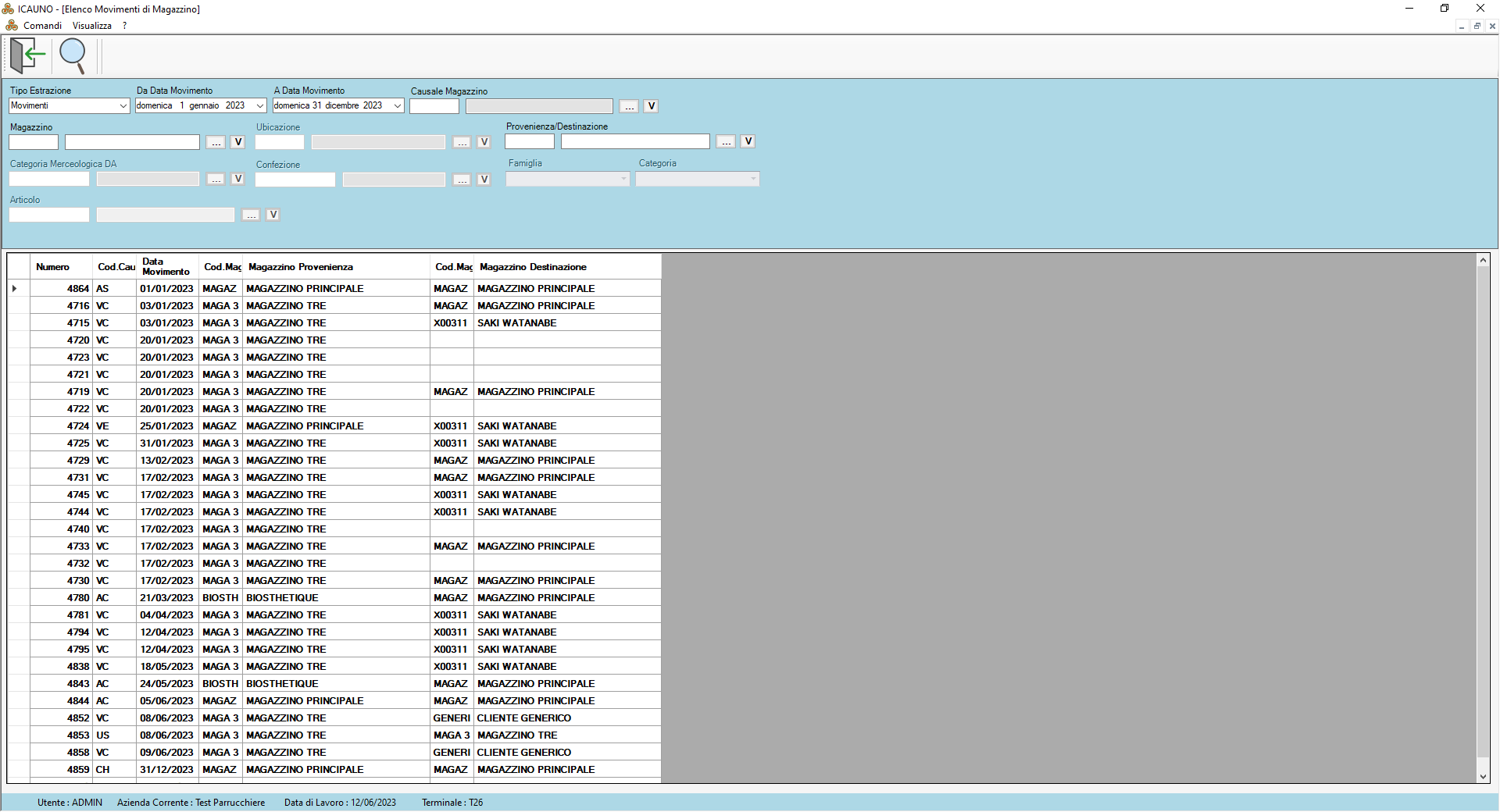Click the V button in Magazzino filter
This screenshot has height=812, width=1500.
point(238,142)
